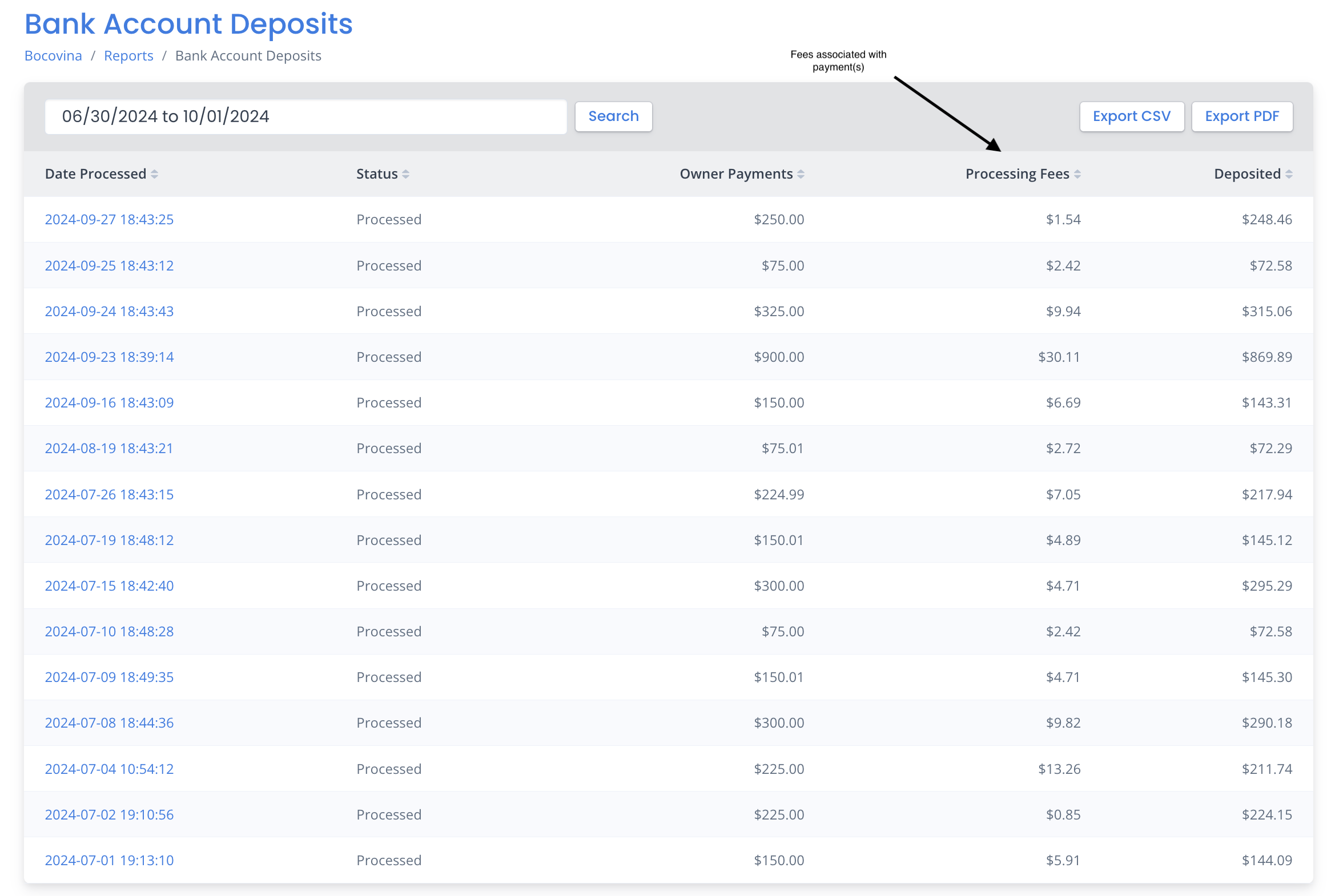Click the Processing Fees header label
Screen dimensions: 1327x896
[1017, 174]
